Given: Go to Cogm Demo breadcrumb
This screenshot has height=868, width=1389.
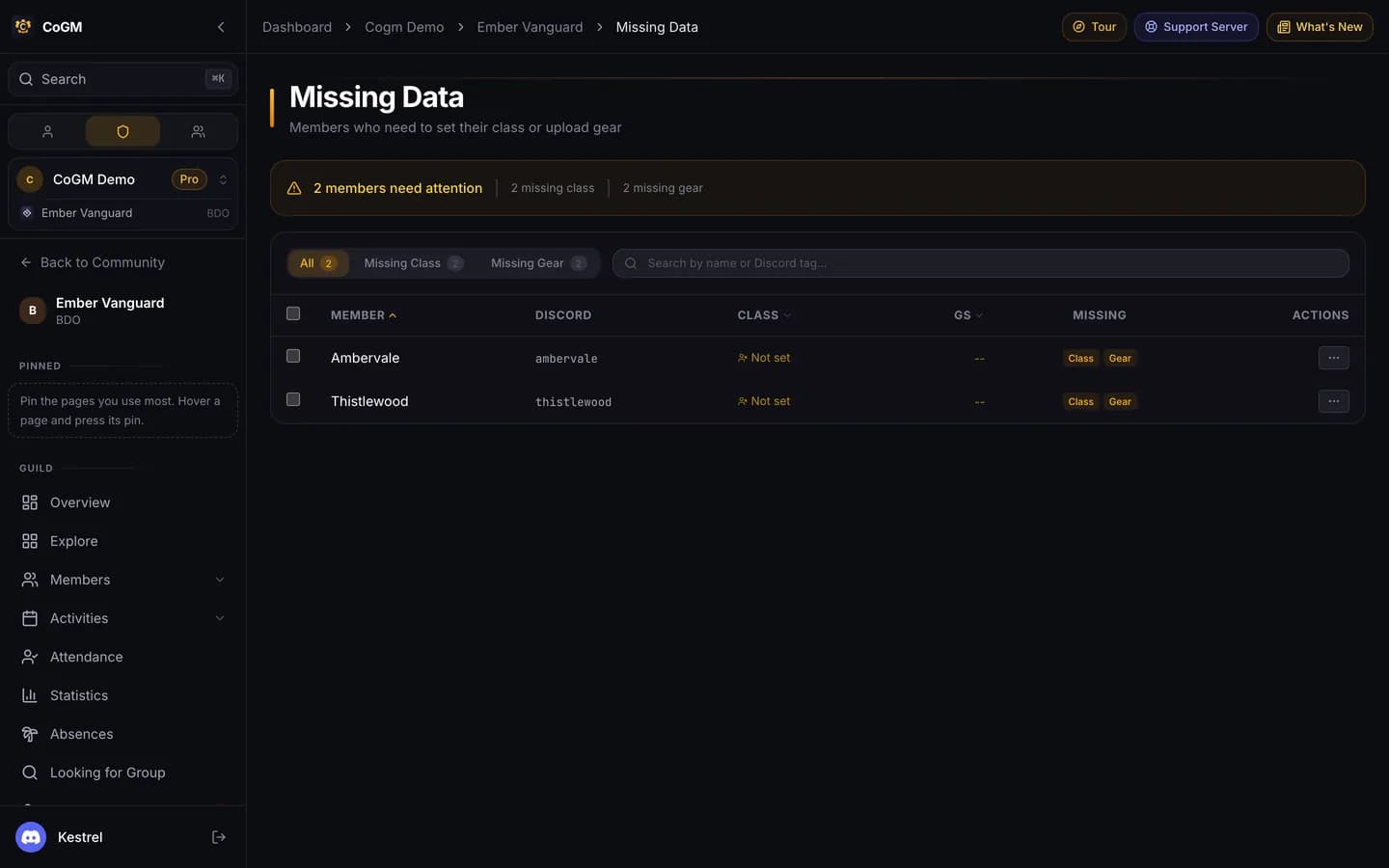Looking at the screenshot, I should tap(404, 27).
